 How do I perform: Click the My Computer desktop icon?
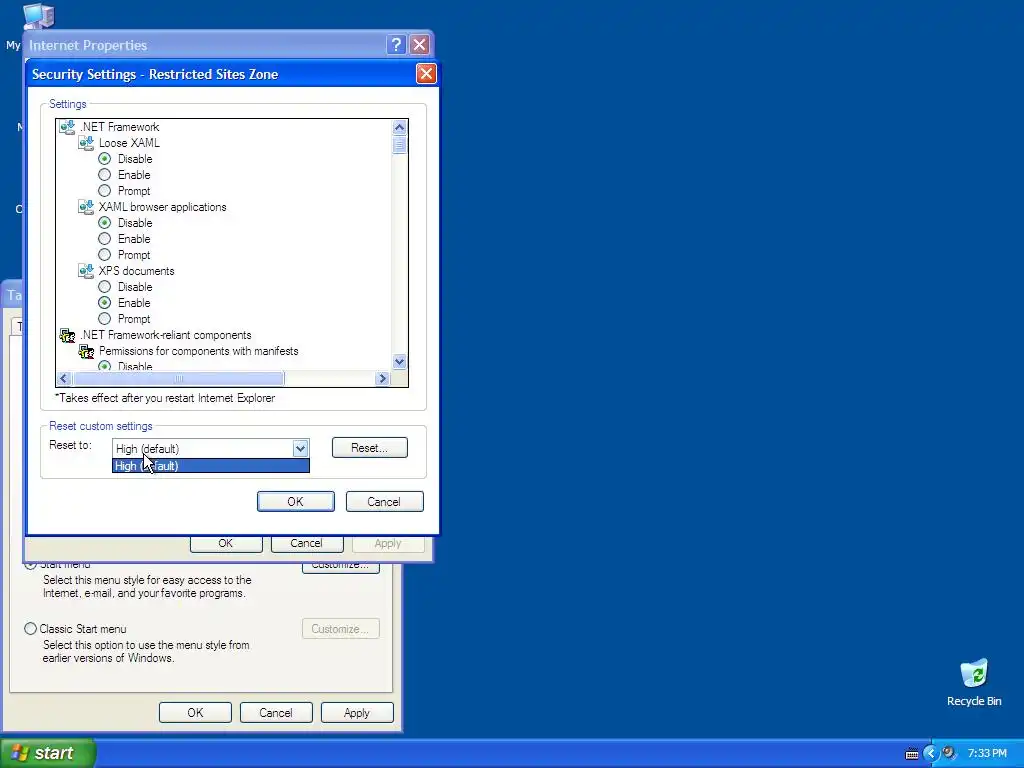pos(38,17)
